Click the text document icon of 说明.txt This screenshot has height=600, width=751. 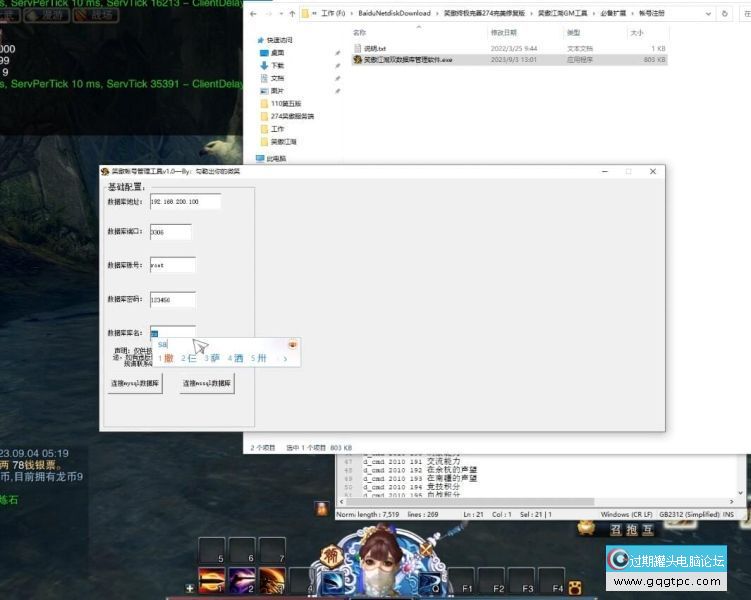point(357,48)
